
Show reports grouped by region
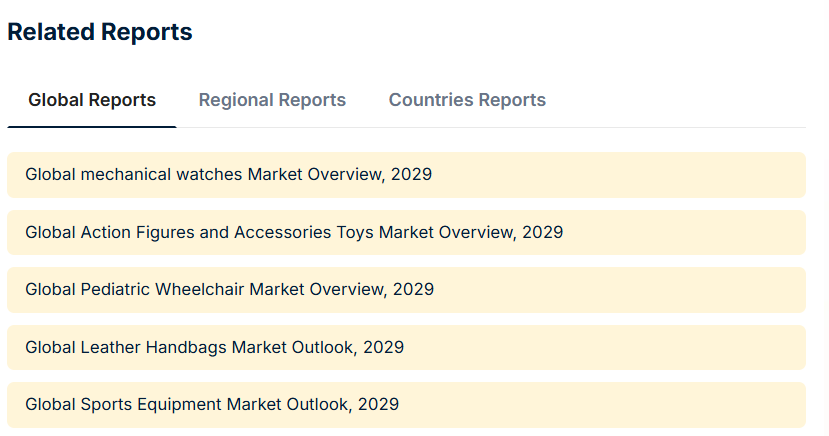pos(272,100)
